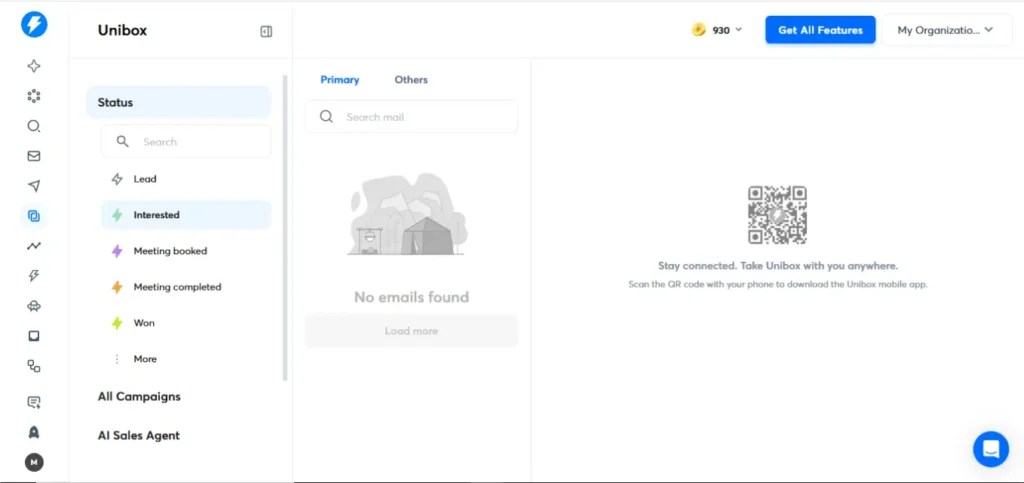Image resolution: width=1024 pixels, height=483 pixels.
Task: Filter by Meeting booked status
Action: (x=185, y=251)
